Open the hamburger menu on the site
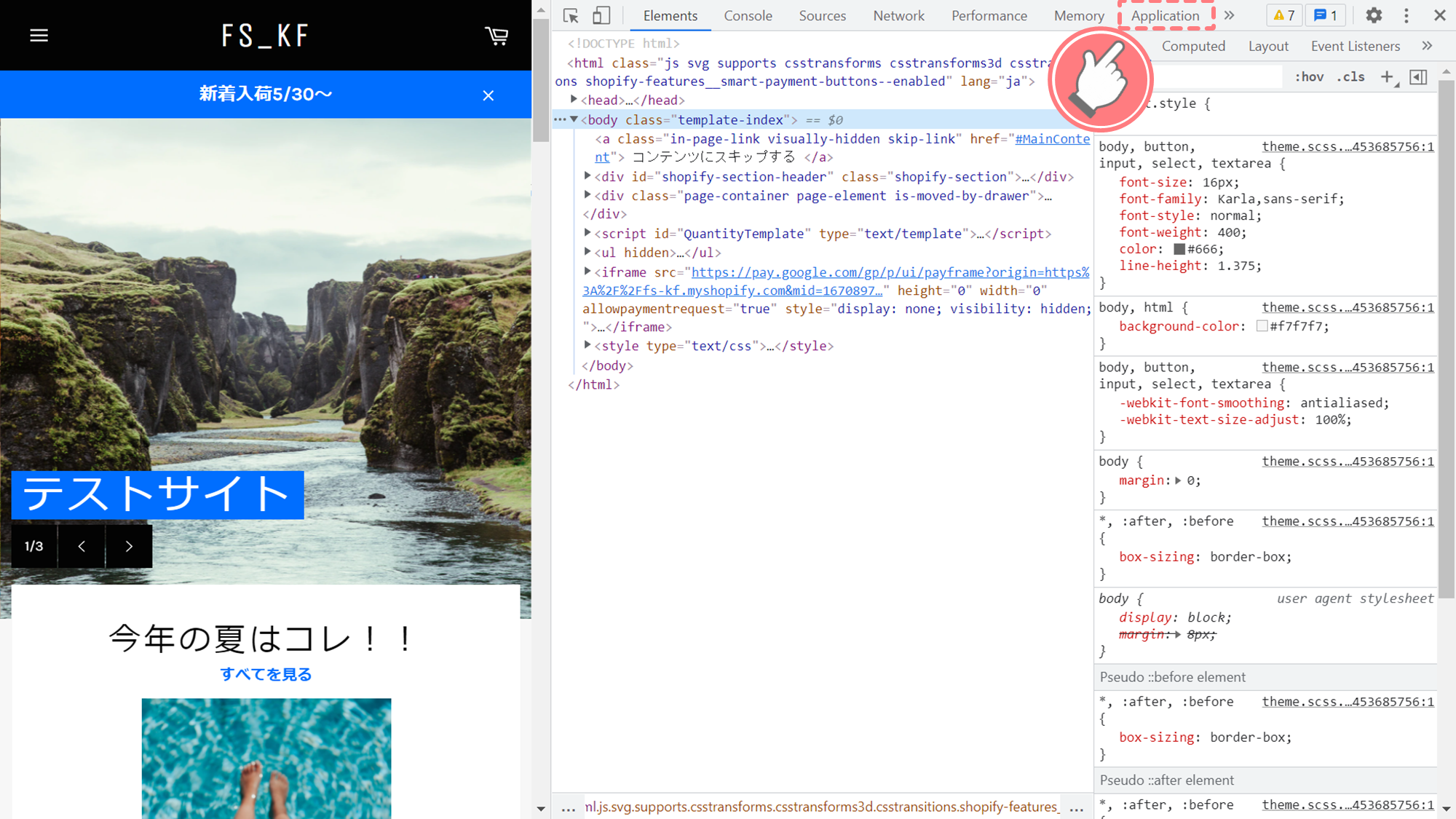 (x=39, y=35)
